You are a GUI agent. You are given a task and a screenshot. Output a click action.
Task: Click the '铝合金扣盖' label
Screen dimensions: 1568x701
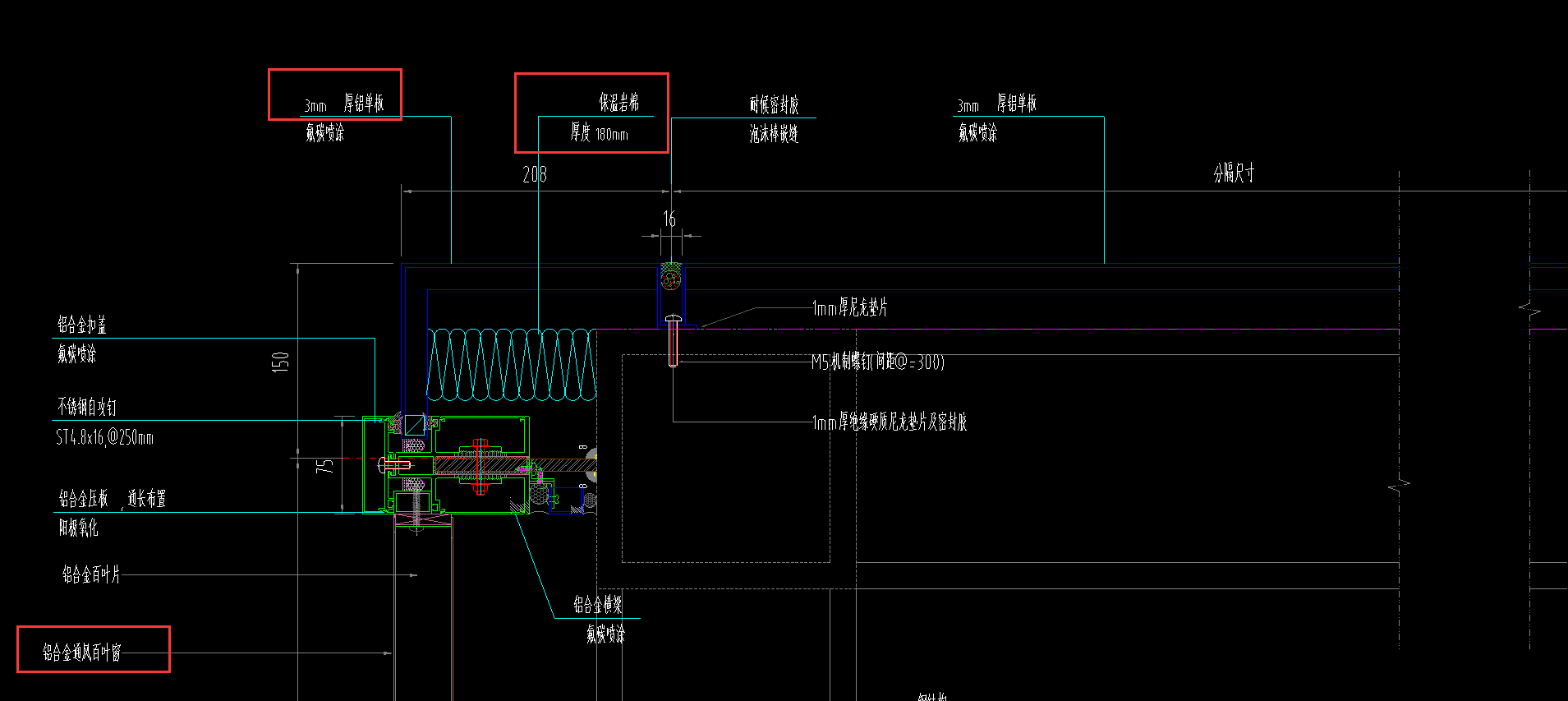point(81,325)
